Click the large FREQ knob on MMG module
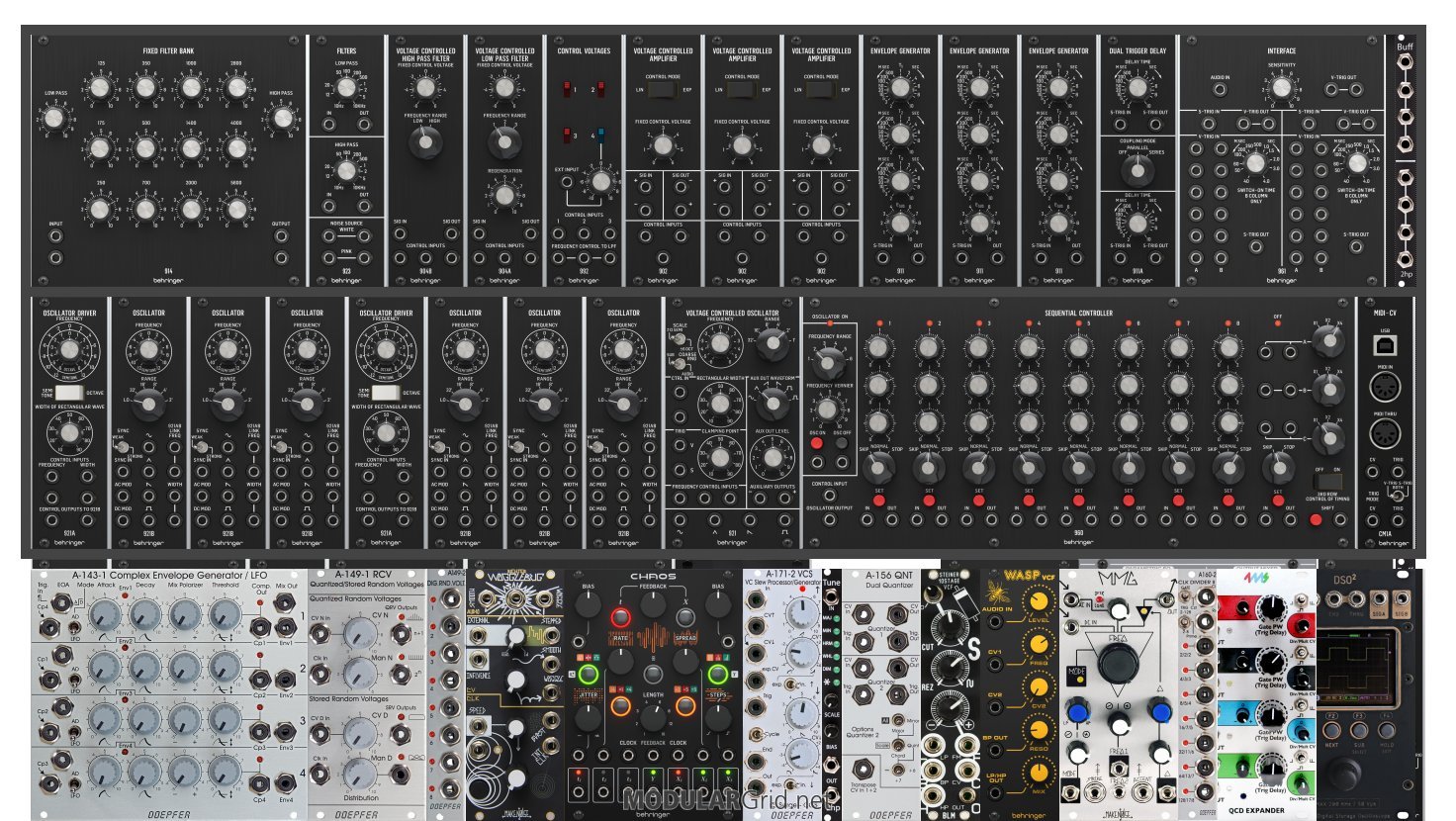The image size is (1456, 821). 1117,663
